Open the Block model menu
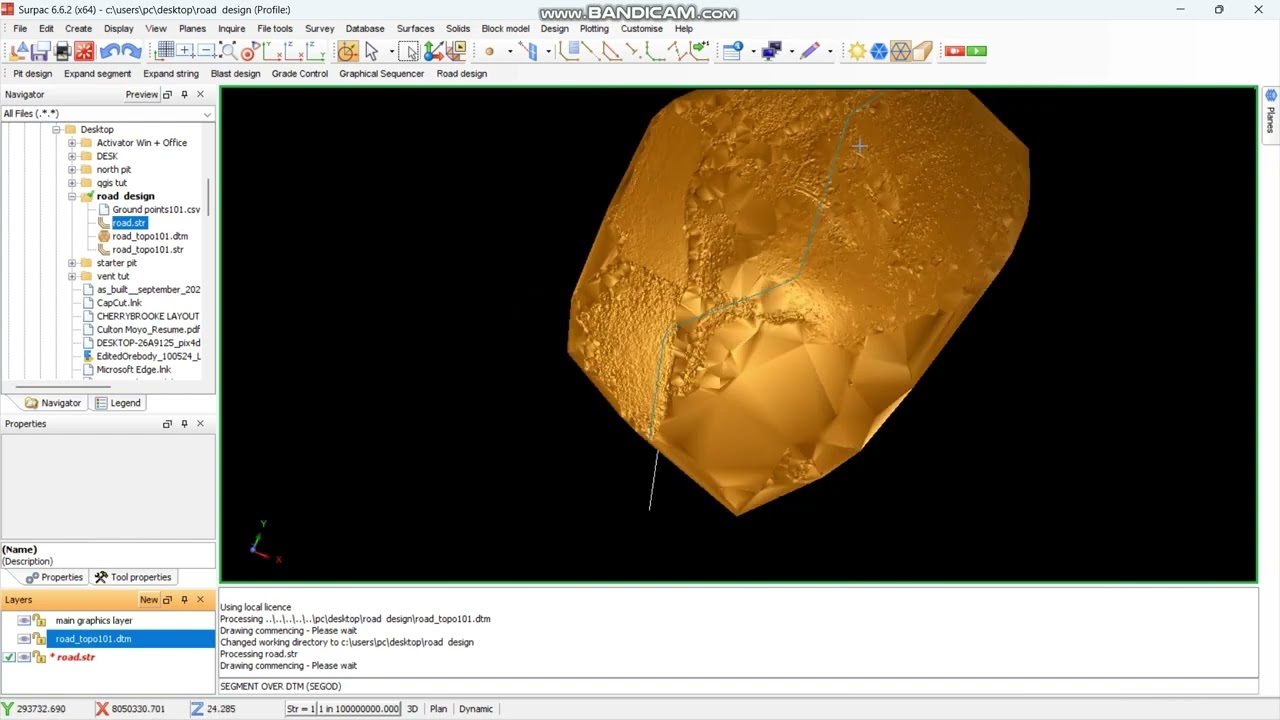Screen dimensions: 1280x720 505,29
